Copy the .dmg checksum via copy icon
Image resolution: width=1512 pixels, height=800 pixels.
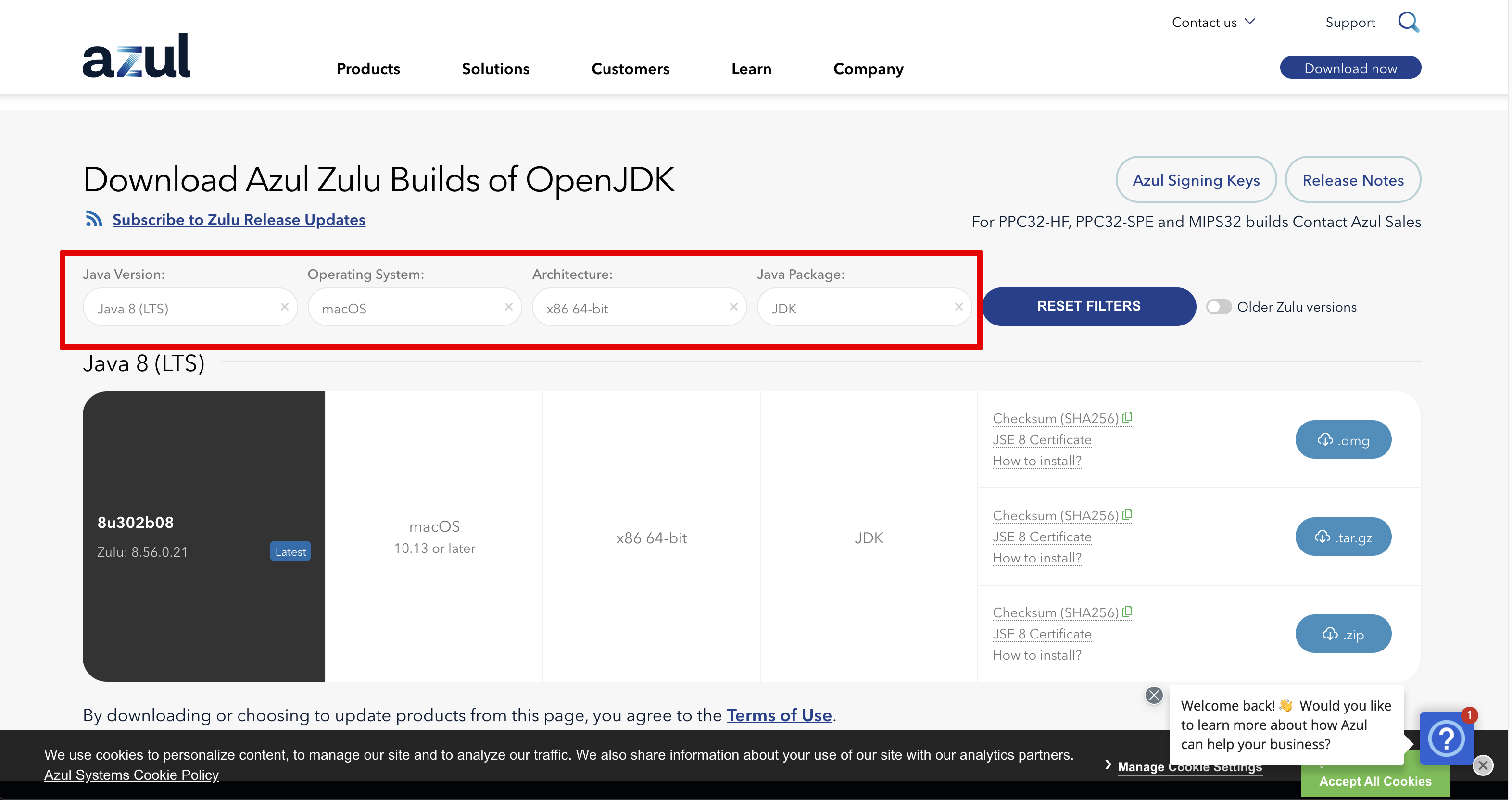[x=1127, y=418]
